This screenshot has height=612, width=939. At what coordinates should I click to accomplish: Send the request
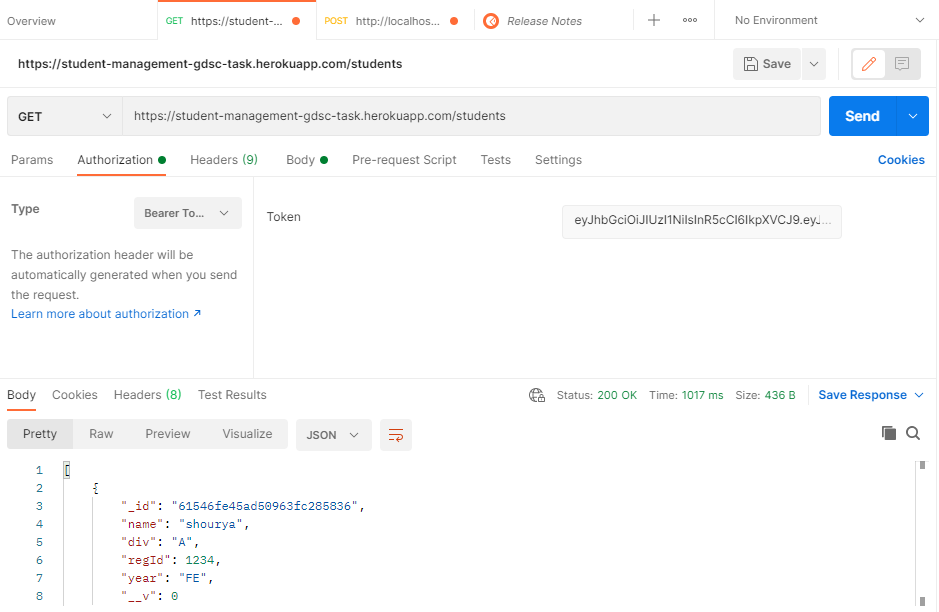(862, 116)
